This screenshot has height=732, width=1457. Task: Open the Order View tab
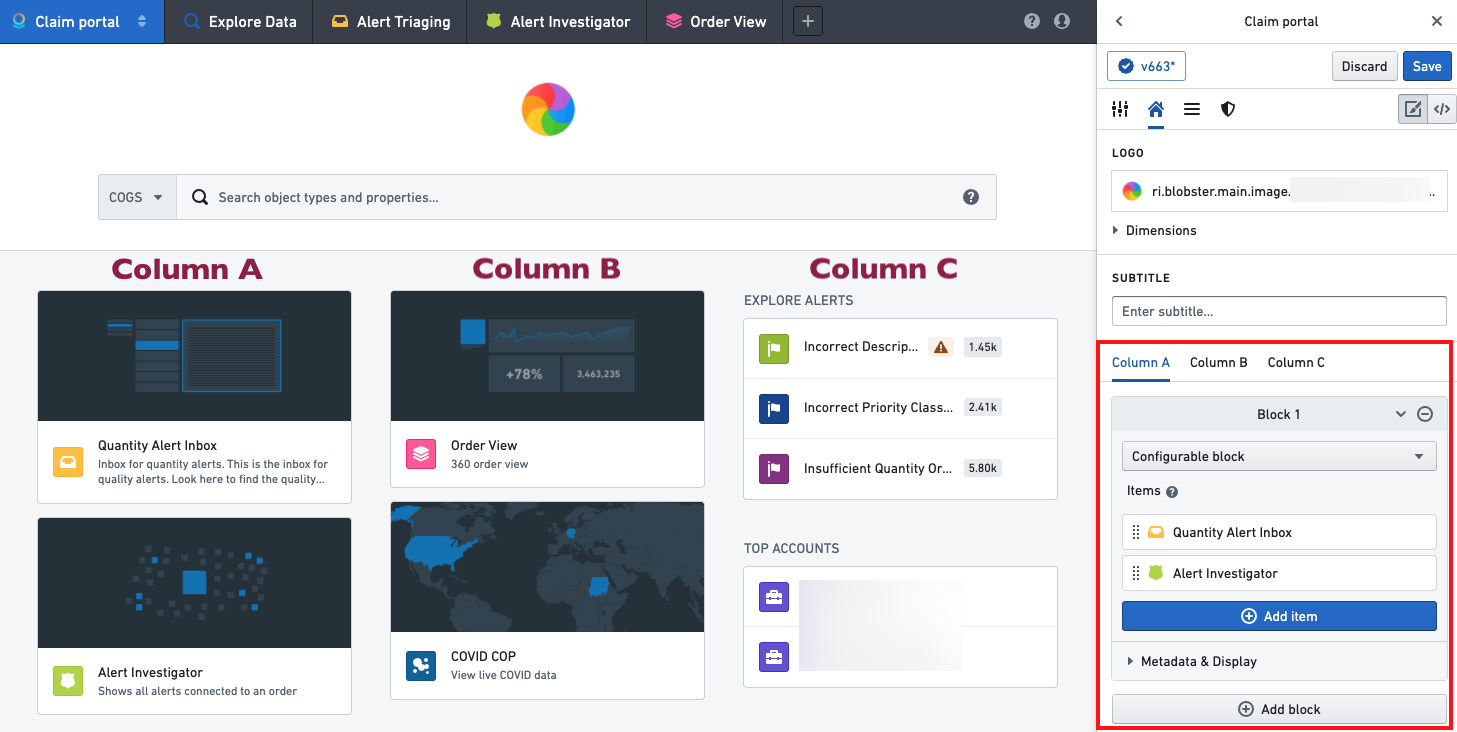coord(715,21)
